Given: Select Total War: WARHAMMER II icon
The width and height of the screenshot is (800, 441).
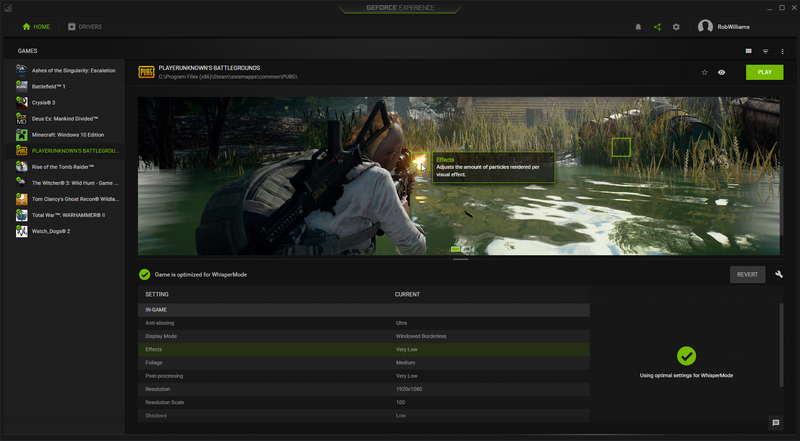Looking at the screenshot, I should click(21, 215).
